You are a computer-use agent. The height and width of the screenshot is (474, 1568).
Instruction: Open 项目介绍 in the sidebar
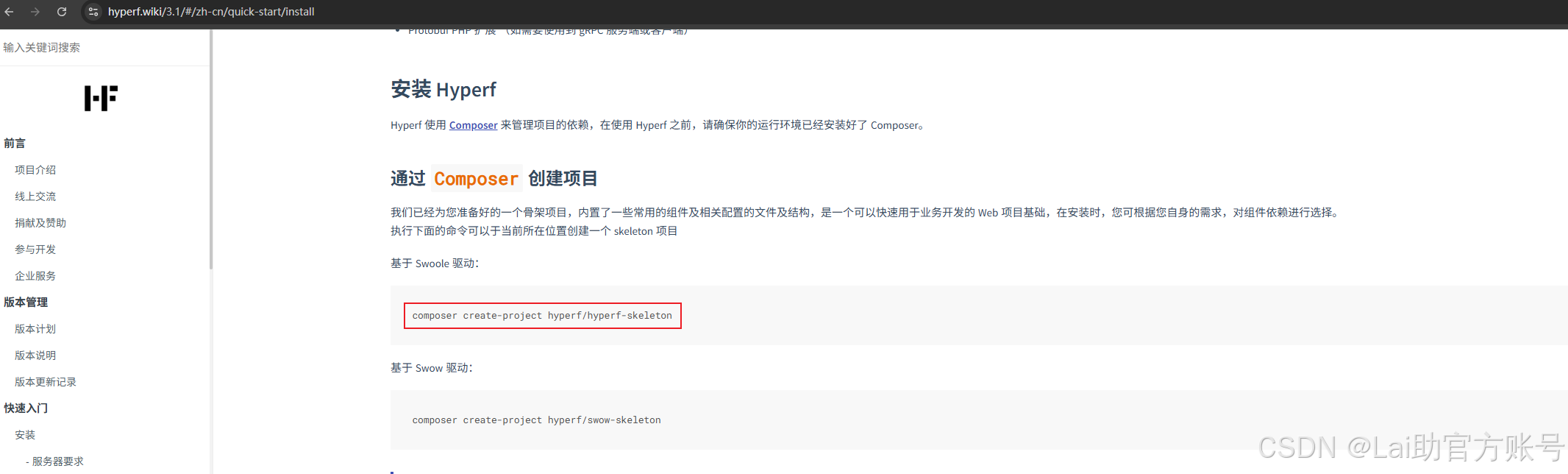[x=35, y=170]
